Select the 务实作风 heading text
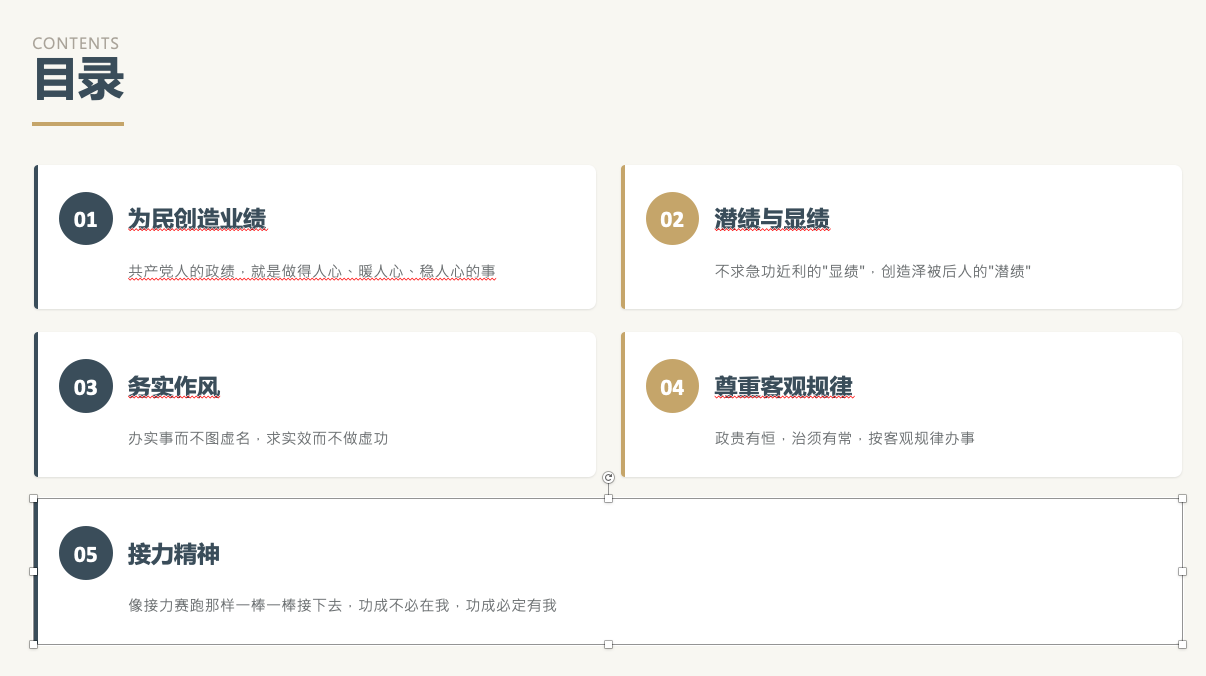This screenshot has width=1206, height=676. click(174, 386)
